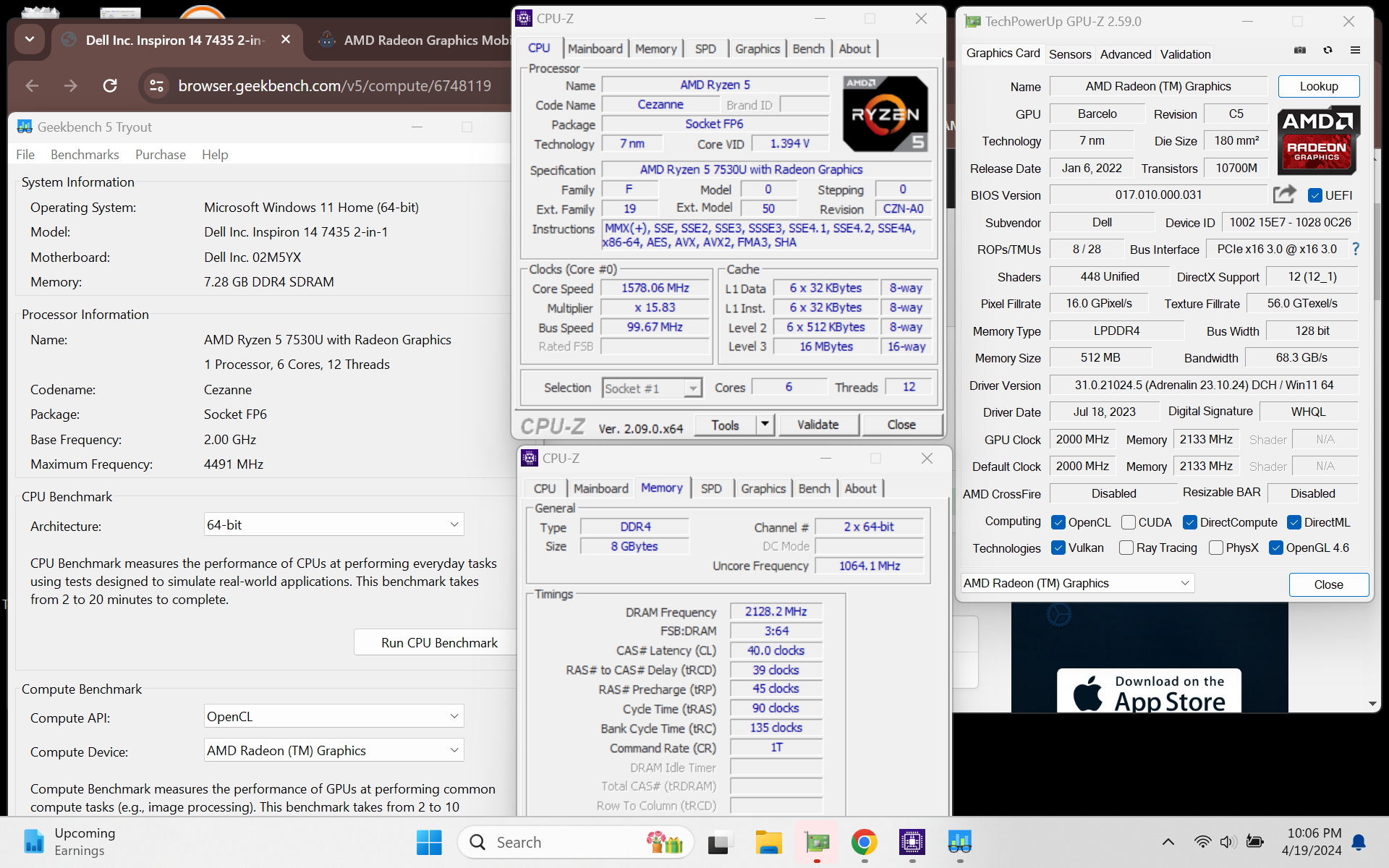Viewport: 1389px width, 868px height.
Task: Click the GPU-Z refresh icon
Action: 1328,51
